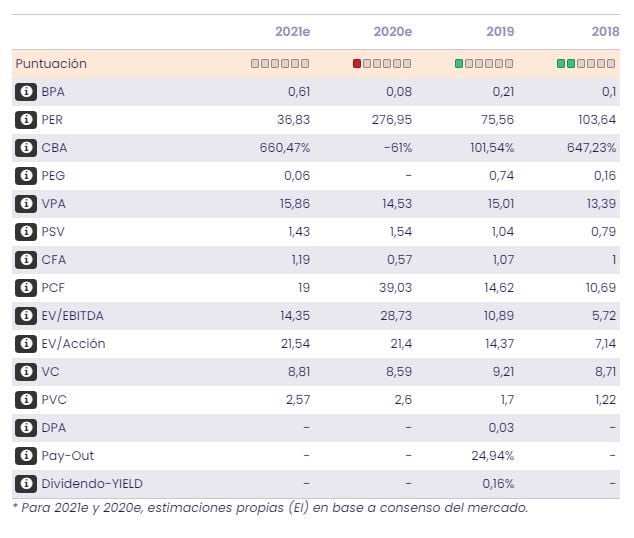Open the PCF info icon
Viewport: 634px width, 538px height.
click(25, 288)
